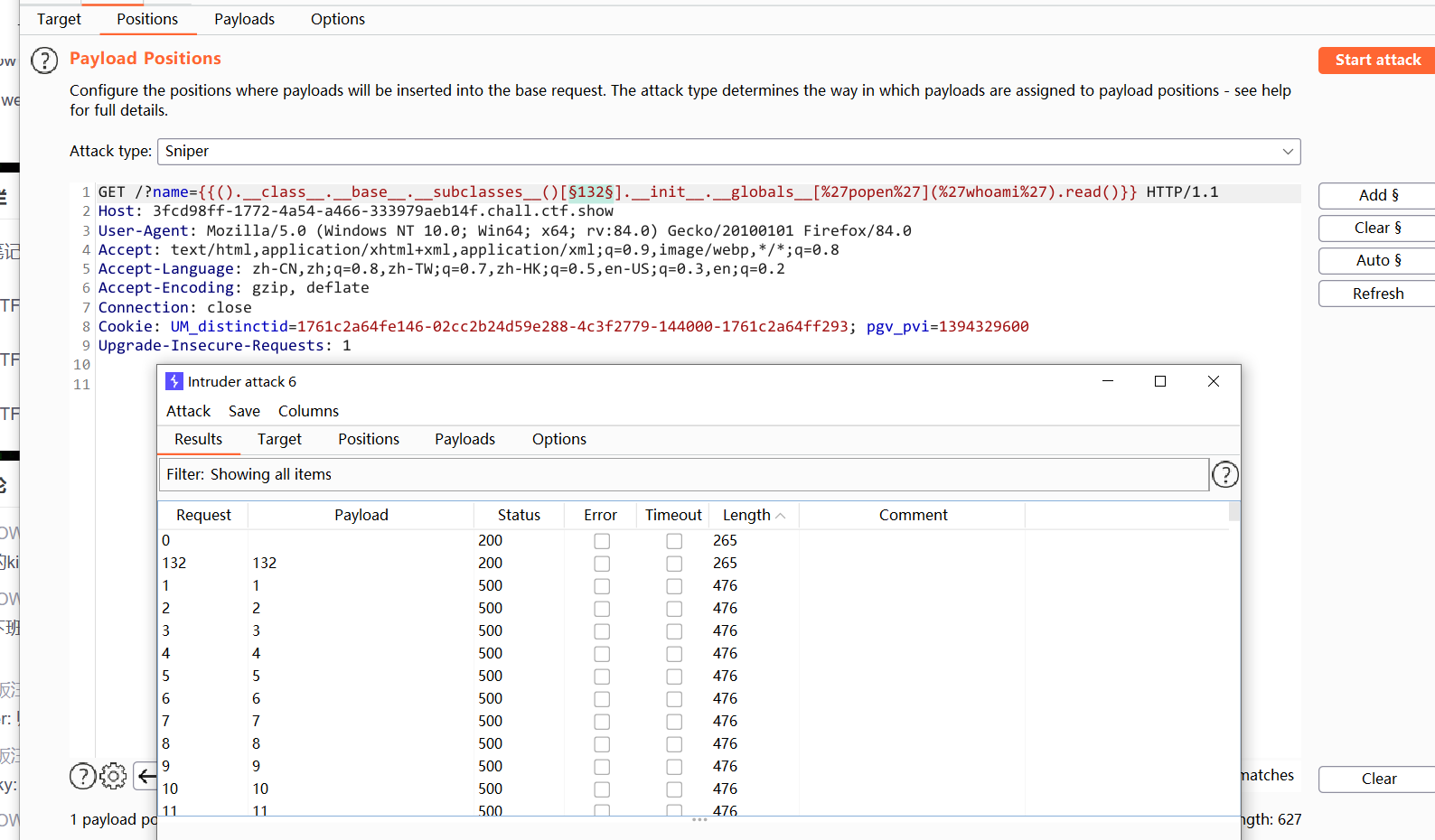Sort results by Error column
This screenshot has width=1435, height=840.
tap(600, 515)
